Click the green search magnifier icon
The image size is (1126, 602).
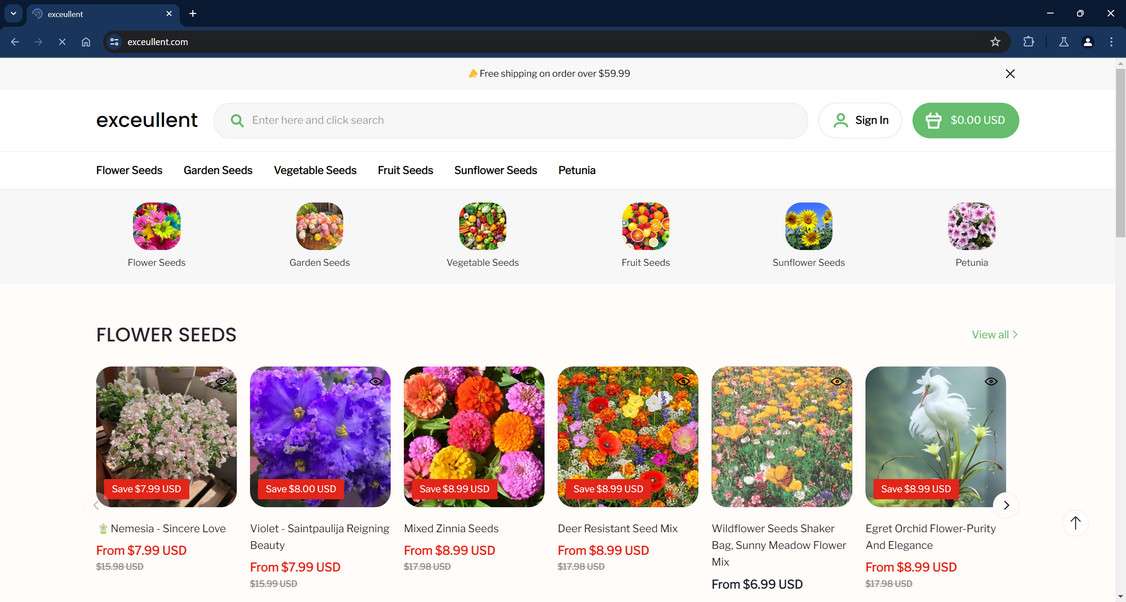237,121
